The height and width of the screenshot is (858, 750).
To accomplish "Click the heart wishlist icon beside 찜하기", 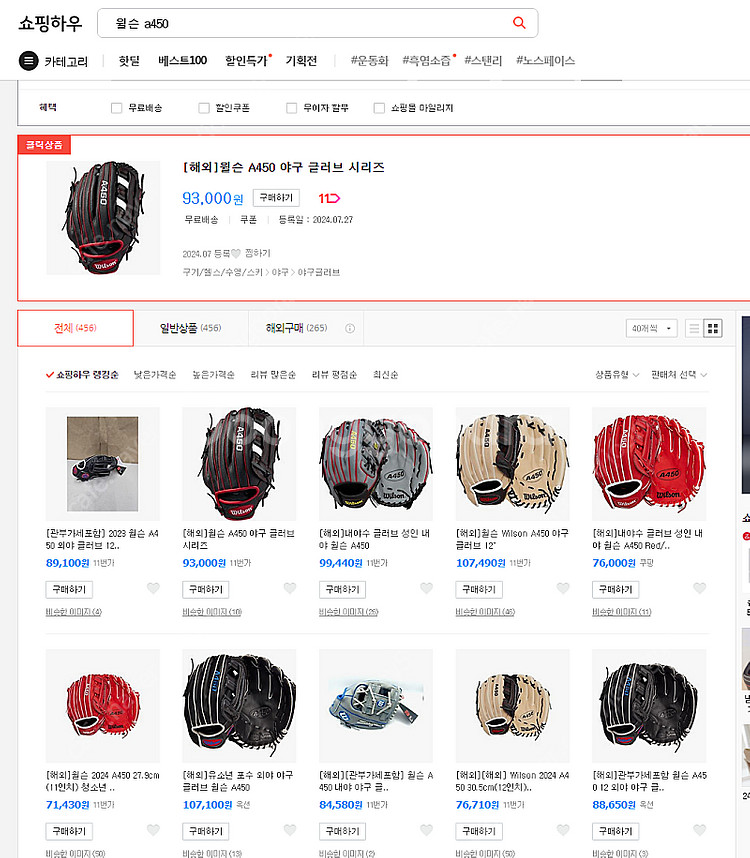I will (236, 253).
